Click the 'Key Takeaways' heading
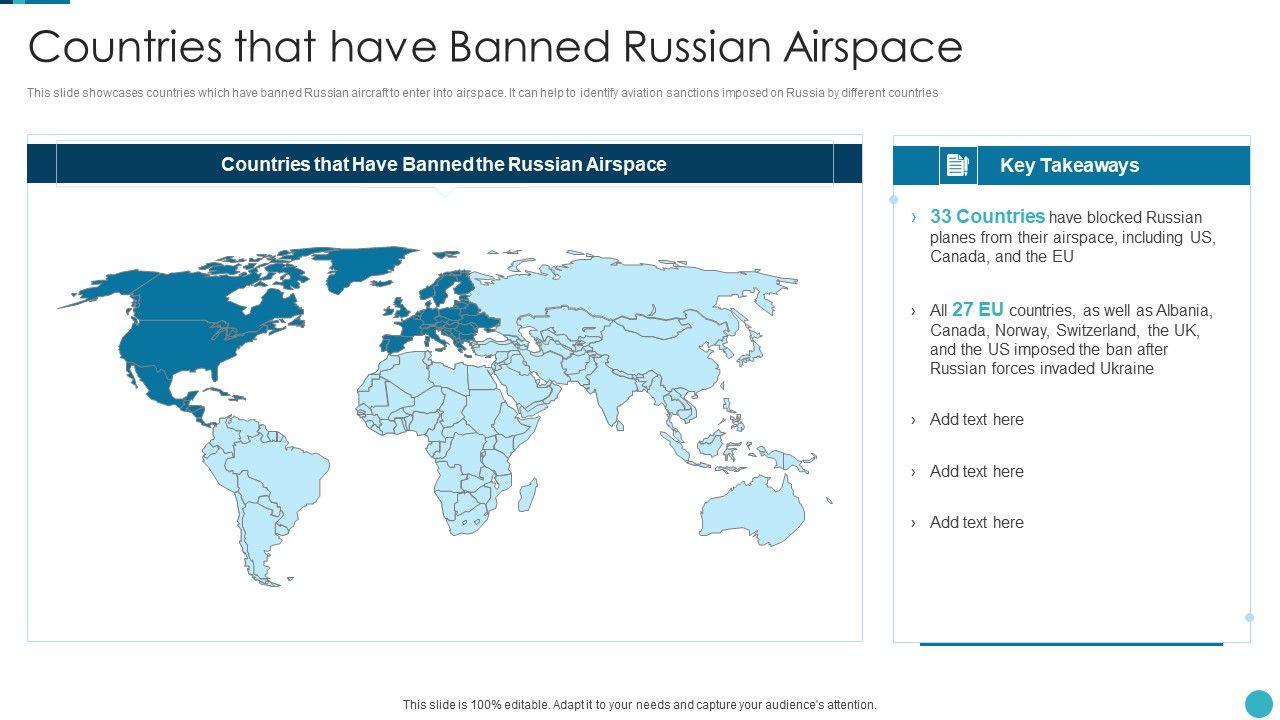Image resolution: width=1280 pixels, height=720 pixels. [1069, 165]
